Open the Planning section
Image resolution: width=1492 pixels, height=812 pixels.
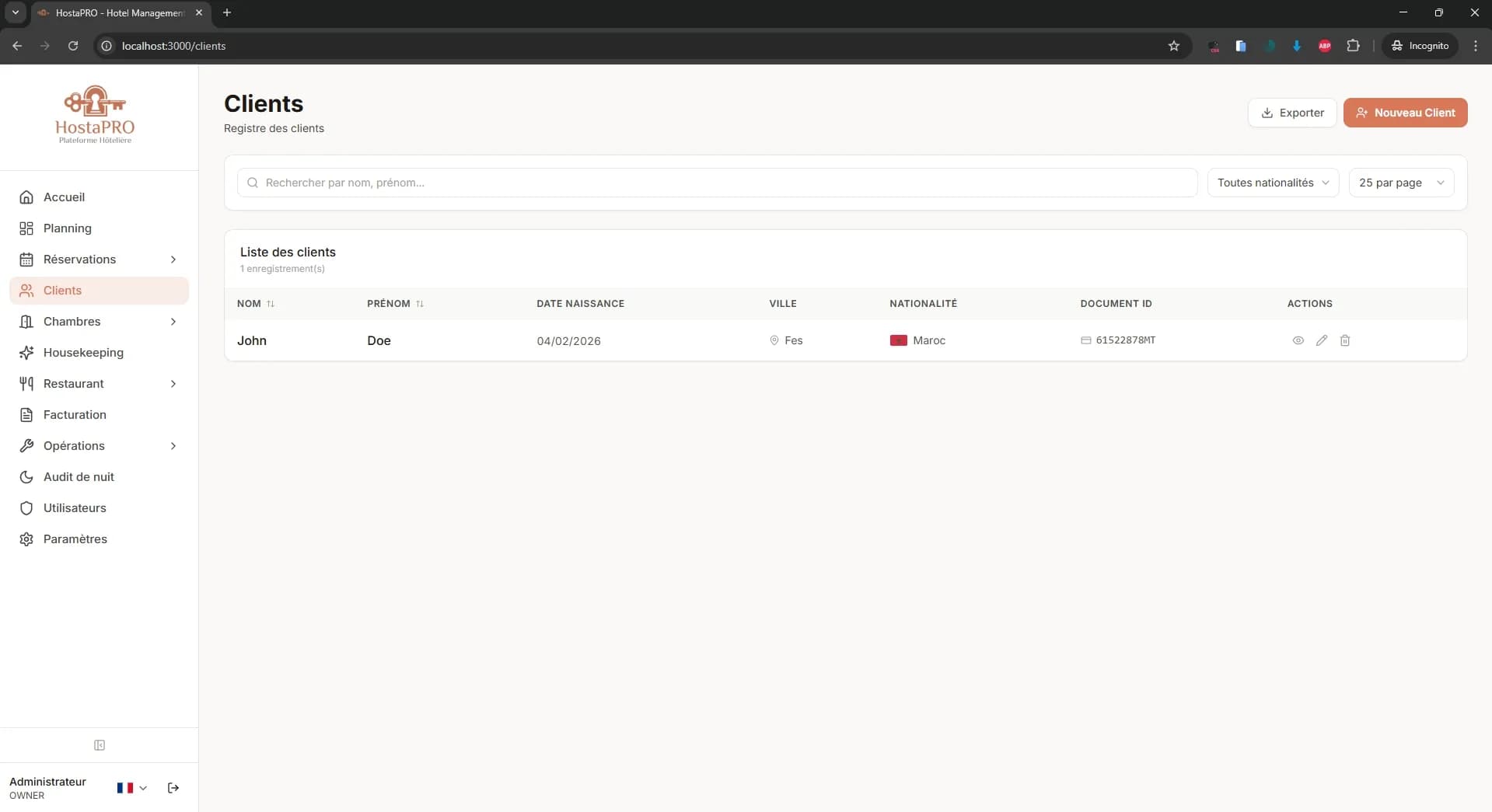pos(68,228)
